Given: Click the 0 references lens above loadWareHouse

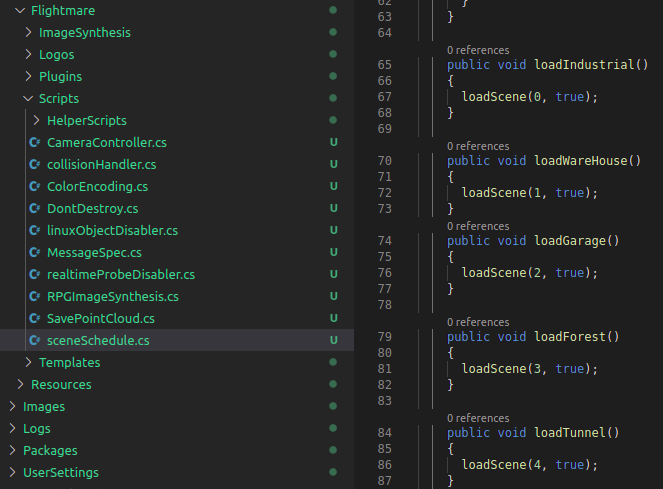Looking at the screenshot, I should [x=478, y=146].
